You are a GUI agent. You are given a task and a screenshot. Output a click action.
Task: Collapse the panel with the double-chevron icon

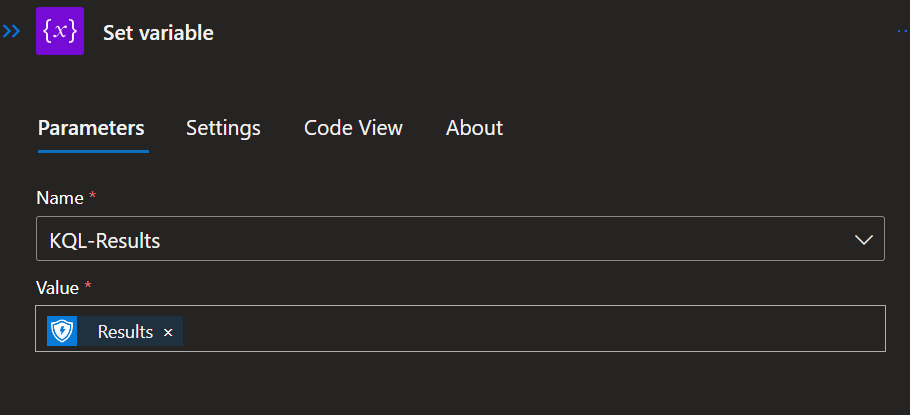(x=11, y=32)
